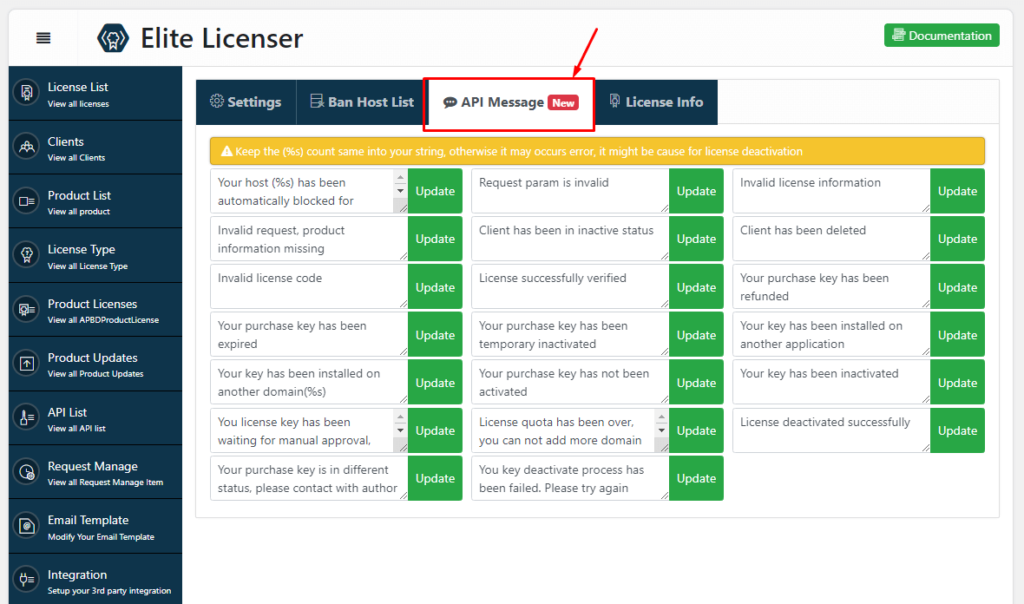Click the 'View all Request Manage Item' subtitle
This screenshot has width=1024, height=604.
[105, 483]
